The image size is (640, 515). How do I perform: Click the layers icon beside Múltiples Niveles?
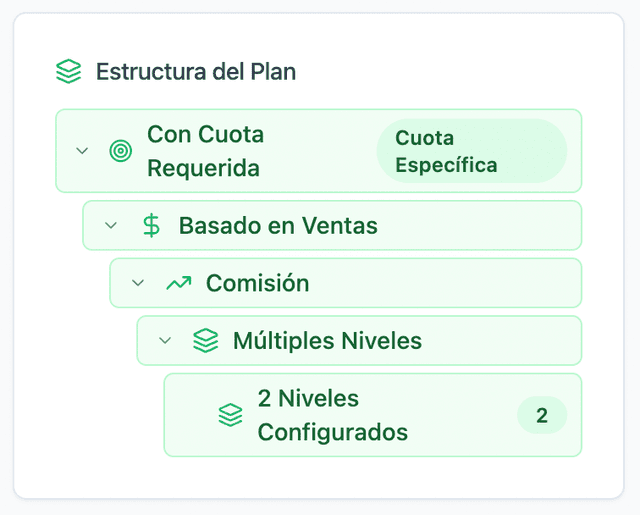click(205, 341)
